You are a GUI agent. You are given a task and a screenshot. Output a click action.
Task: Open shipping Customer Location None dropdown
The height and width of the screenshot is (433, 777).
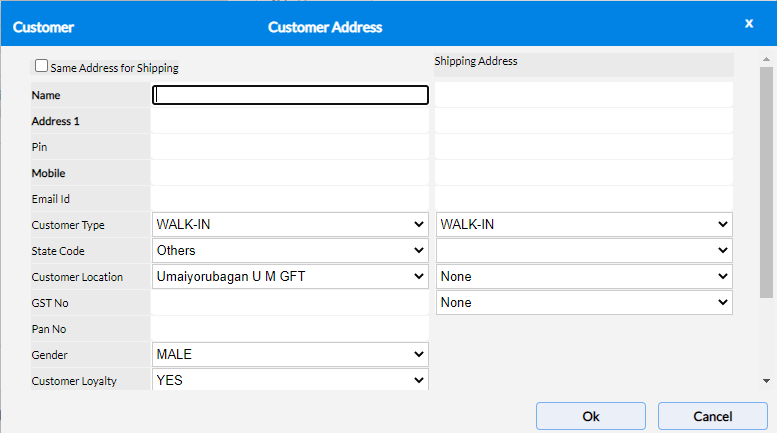click(584, 276)
